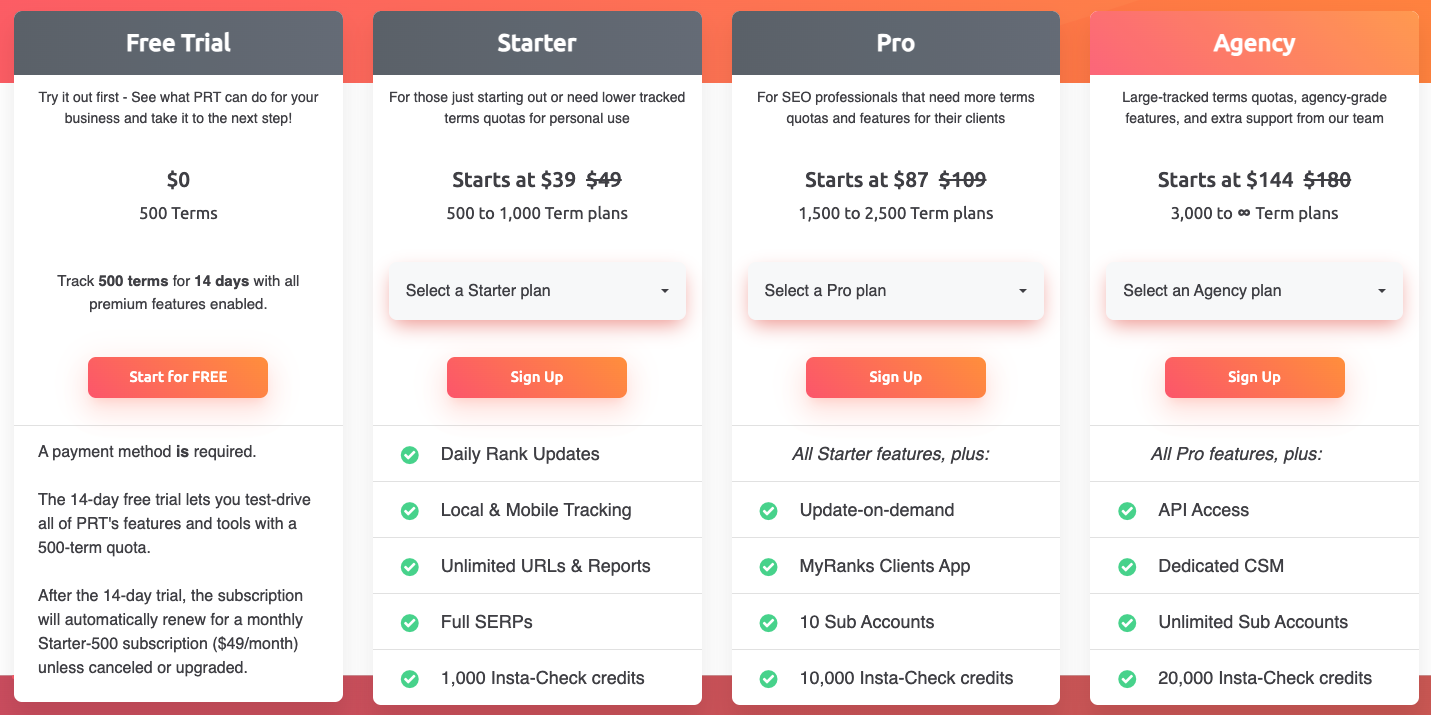Viewport: 1431px width, 715px height.
Task: Click the checkmark next to 20,000 Insta-Check credits
Action: point(1127,679)
